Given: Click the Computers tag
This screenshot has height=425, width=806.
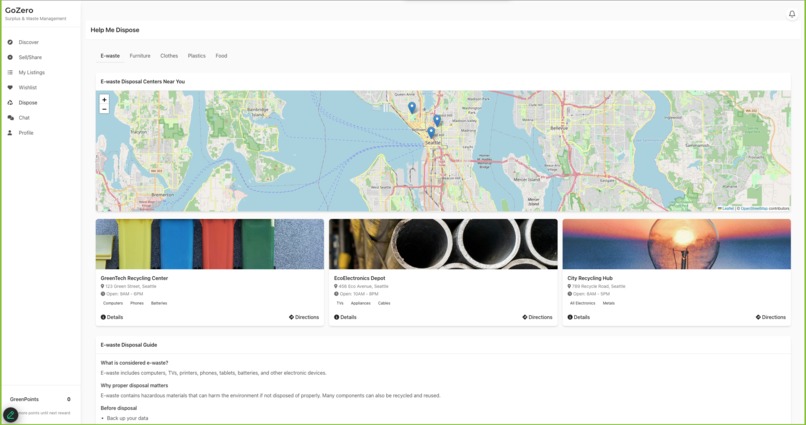Looking at the screenshot, I should click(x=113, y=303).
